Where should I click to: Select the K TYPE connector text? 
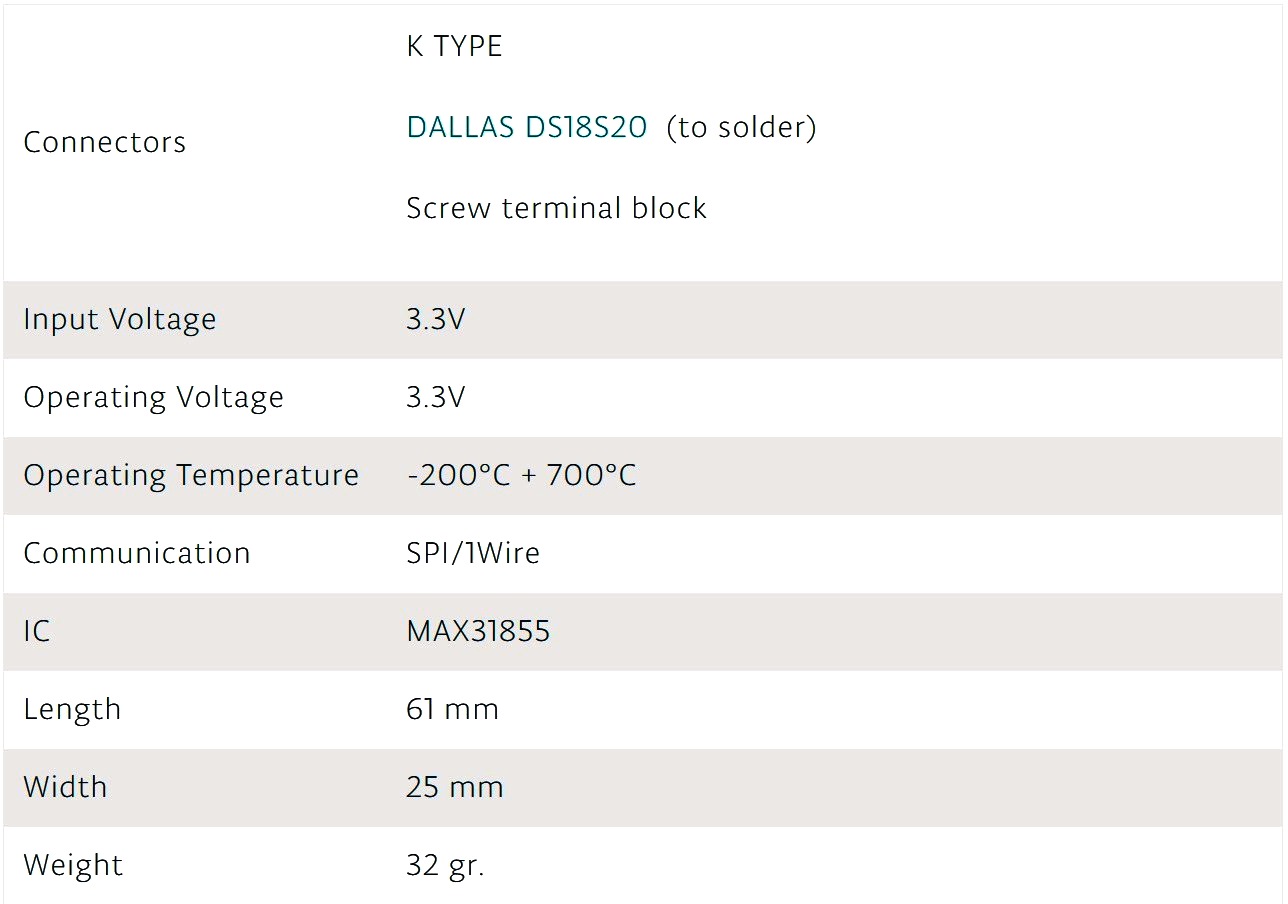(x=454, y=47)
